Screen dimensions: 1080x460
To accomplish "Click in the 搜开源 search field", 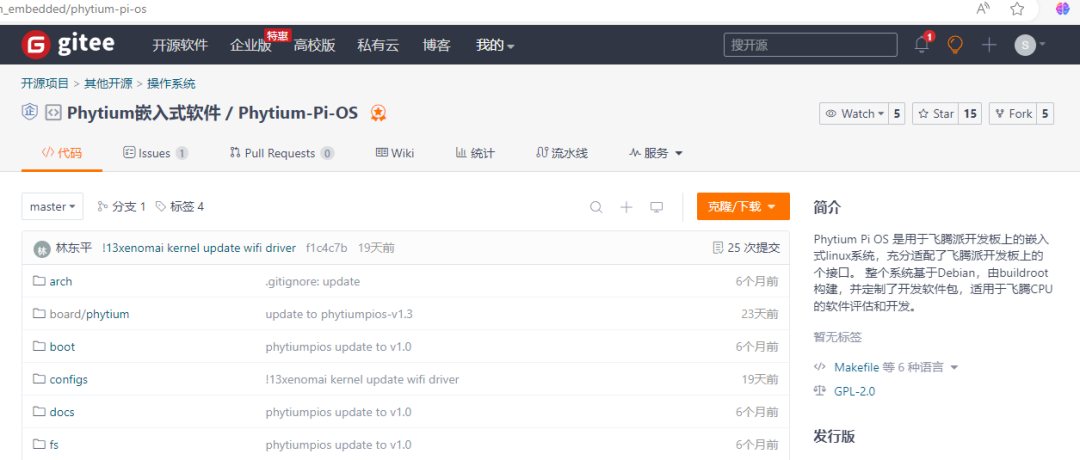I will 811,45.
